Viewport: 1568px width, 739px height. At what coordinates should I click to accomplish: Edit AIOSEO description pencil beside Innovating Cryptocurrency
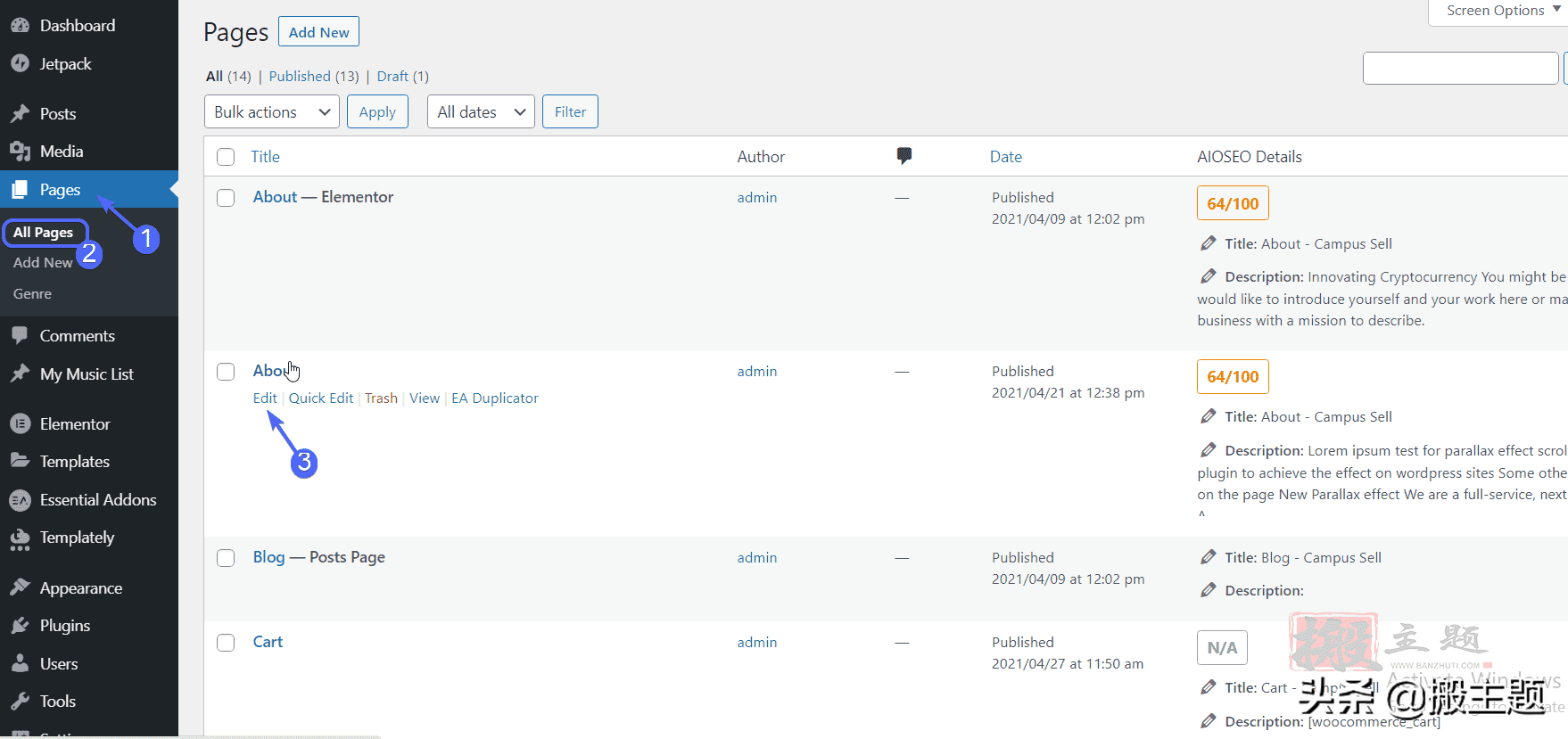1209,276
